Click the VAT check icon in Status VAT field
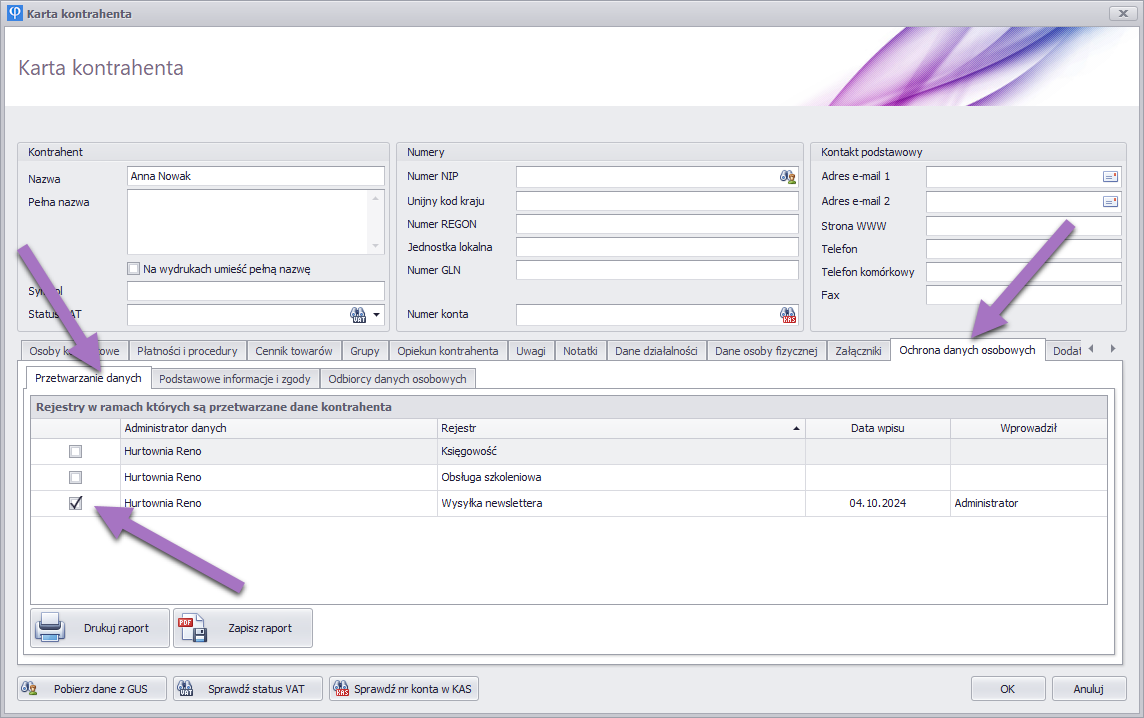This screenshot has width=1144, height=718. click(x=358, y=315)
